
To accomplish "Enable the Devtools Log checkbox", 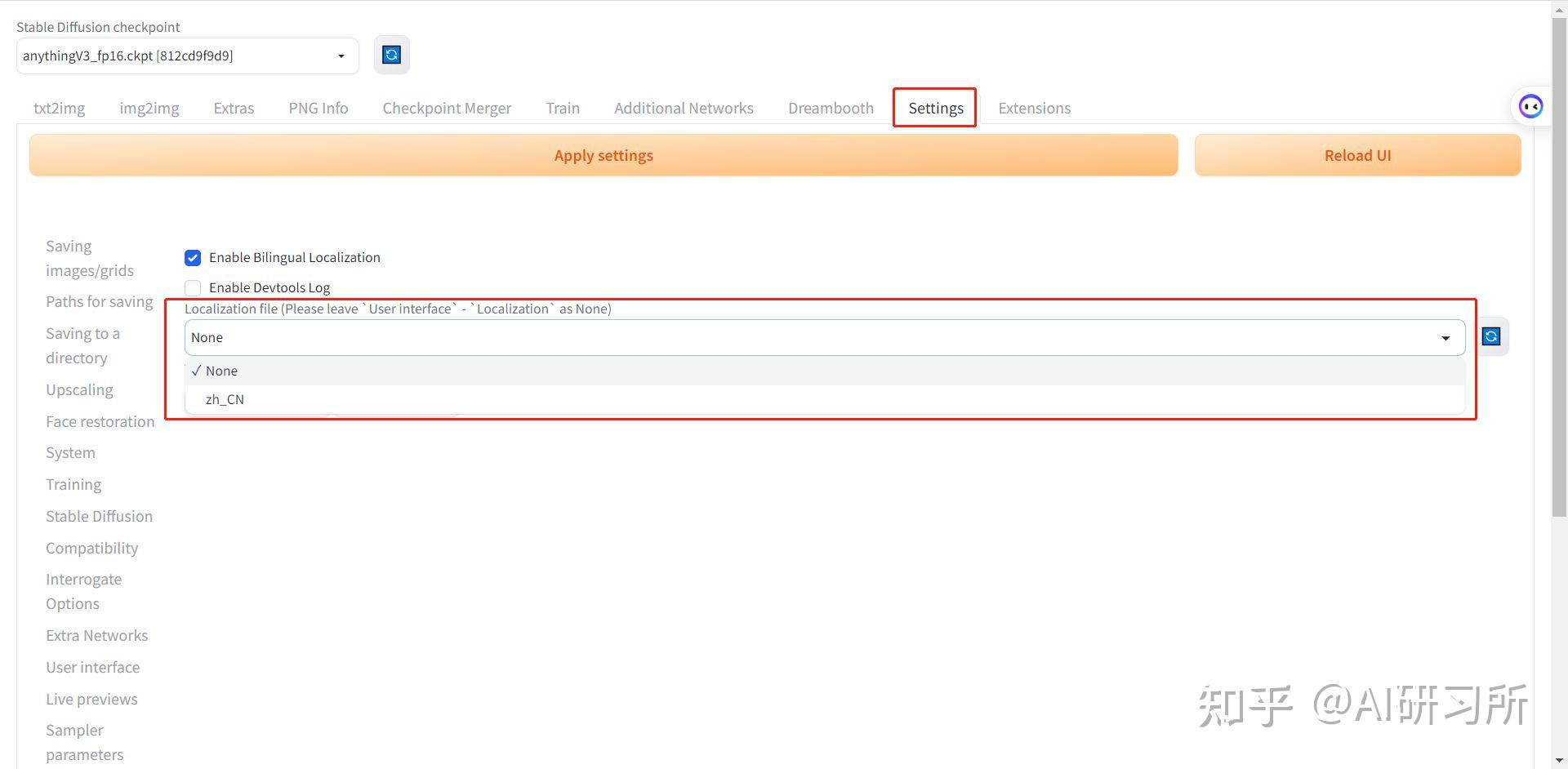I will click(193, 287).
